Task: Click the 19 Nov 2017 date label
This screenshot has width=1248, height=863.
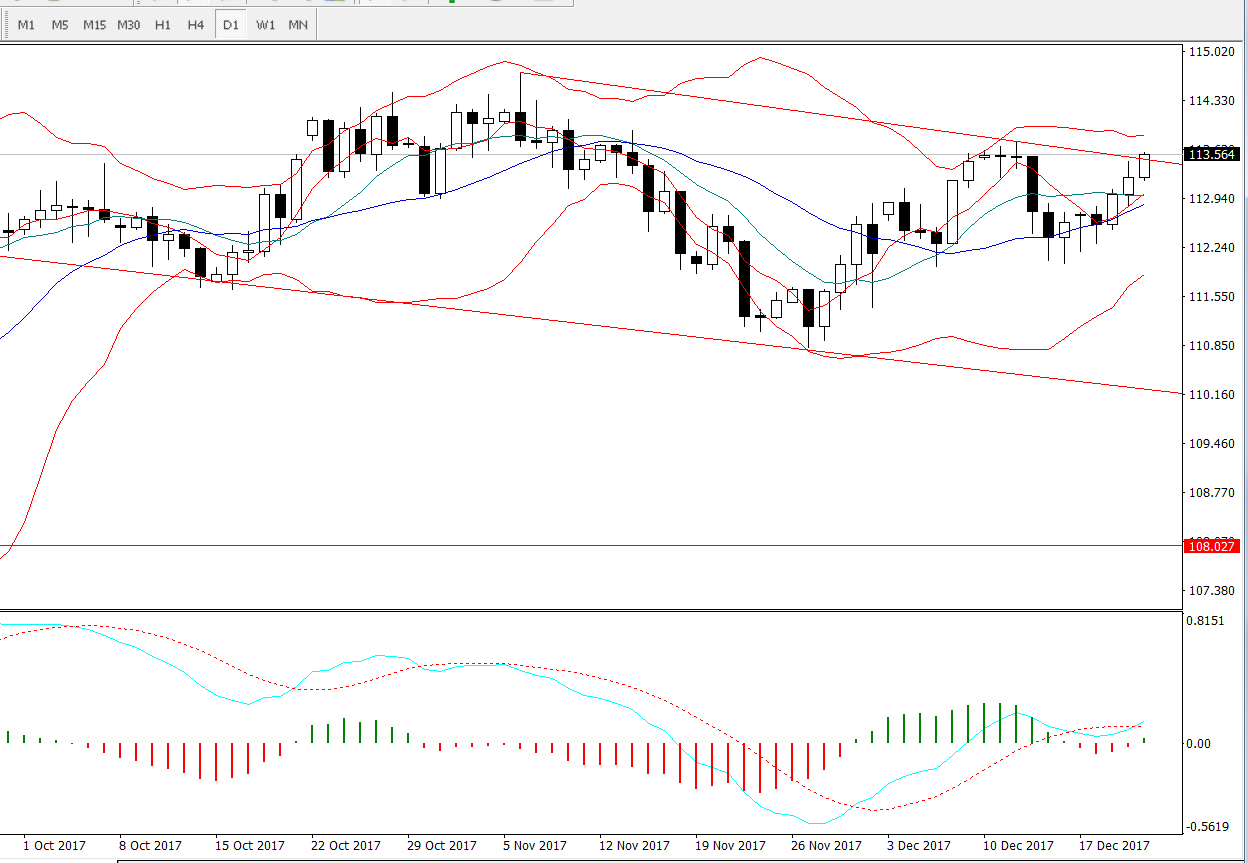Action: coord(730,845)
